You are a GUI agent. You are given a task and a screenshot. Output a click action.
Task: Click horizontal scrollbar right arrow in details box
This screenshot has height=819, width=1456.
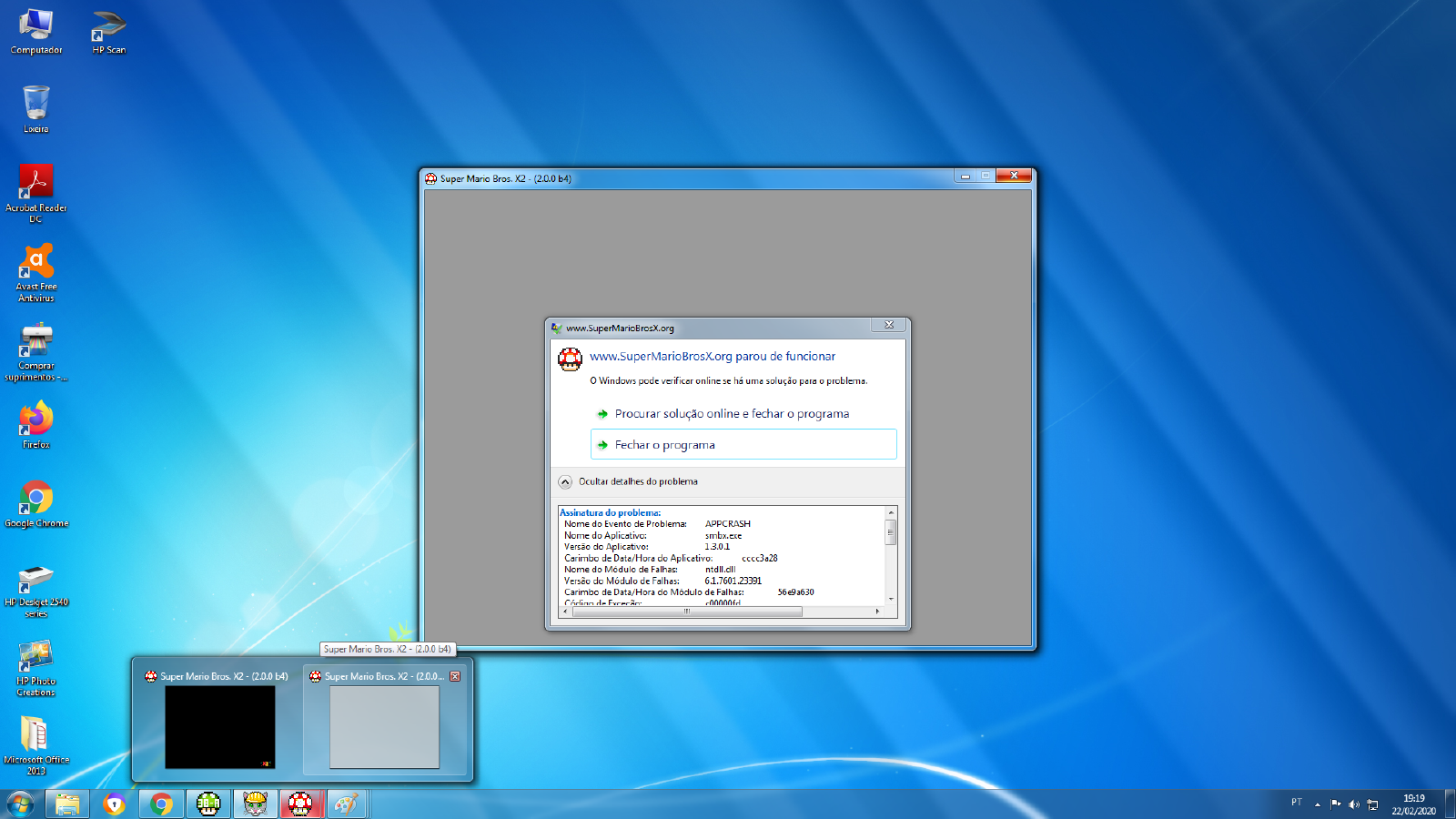click(878, 612)
